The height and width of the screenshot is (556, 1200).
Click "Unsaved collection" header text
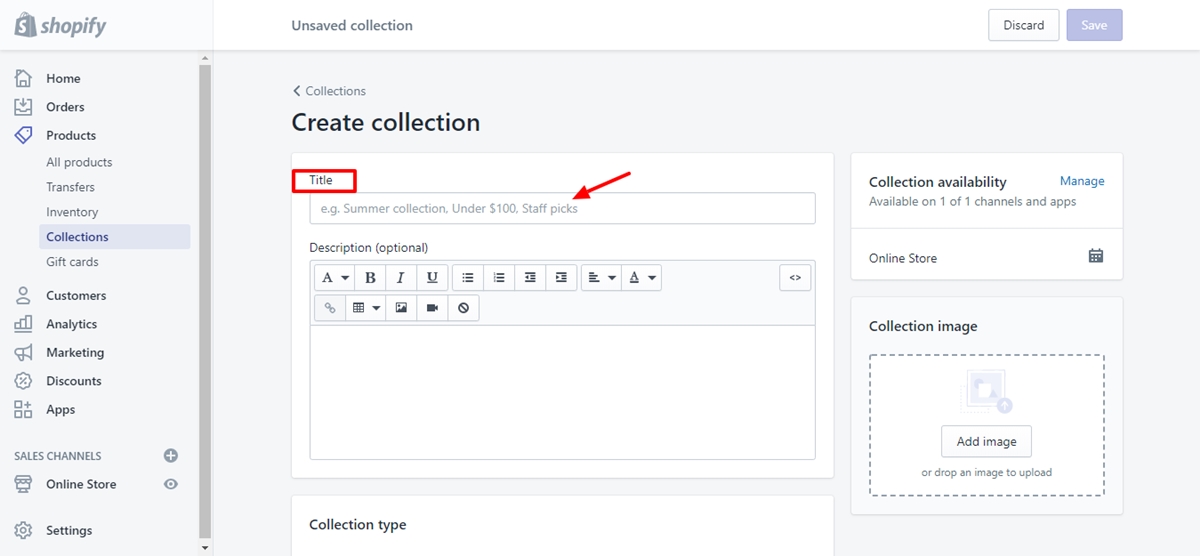352,25
